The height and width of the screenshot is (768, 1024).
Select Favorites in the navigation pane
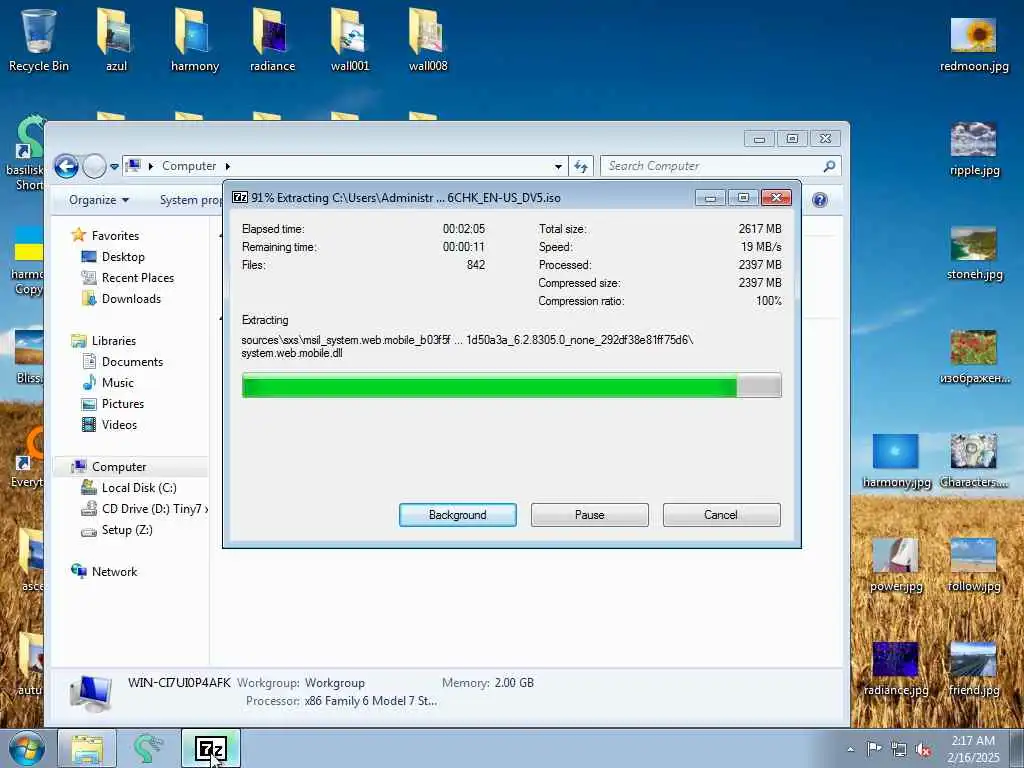coord(115,235)
